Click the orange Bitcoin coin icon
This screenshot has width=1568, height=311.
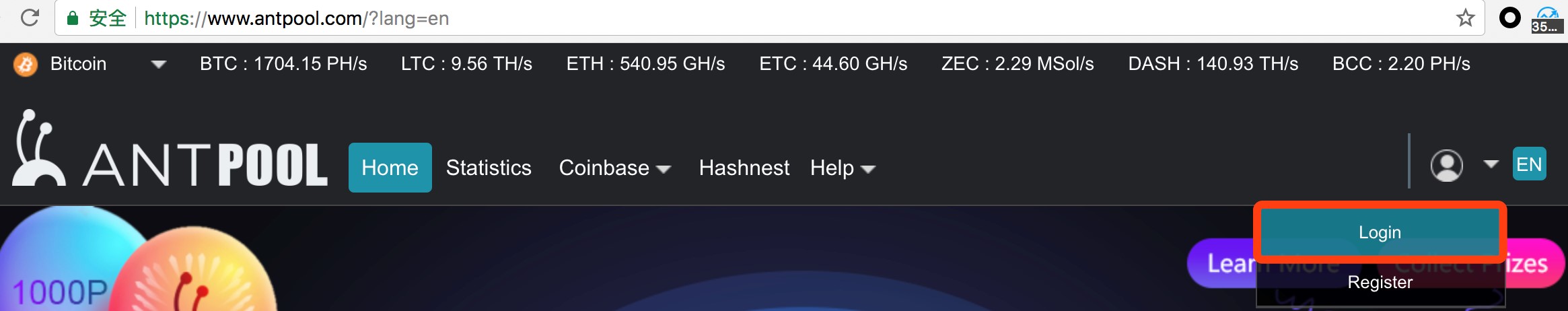tap(26, 65)
